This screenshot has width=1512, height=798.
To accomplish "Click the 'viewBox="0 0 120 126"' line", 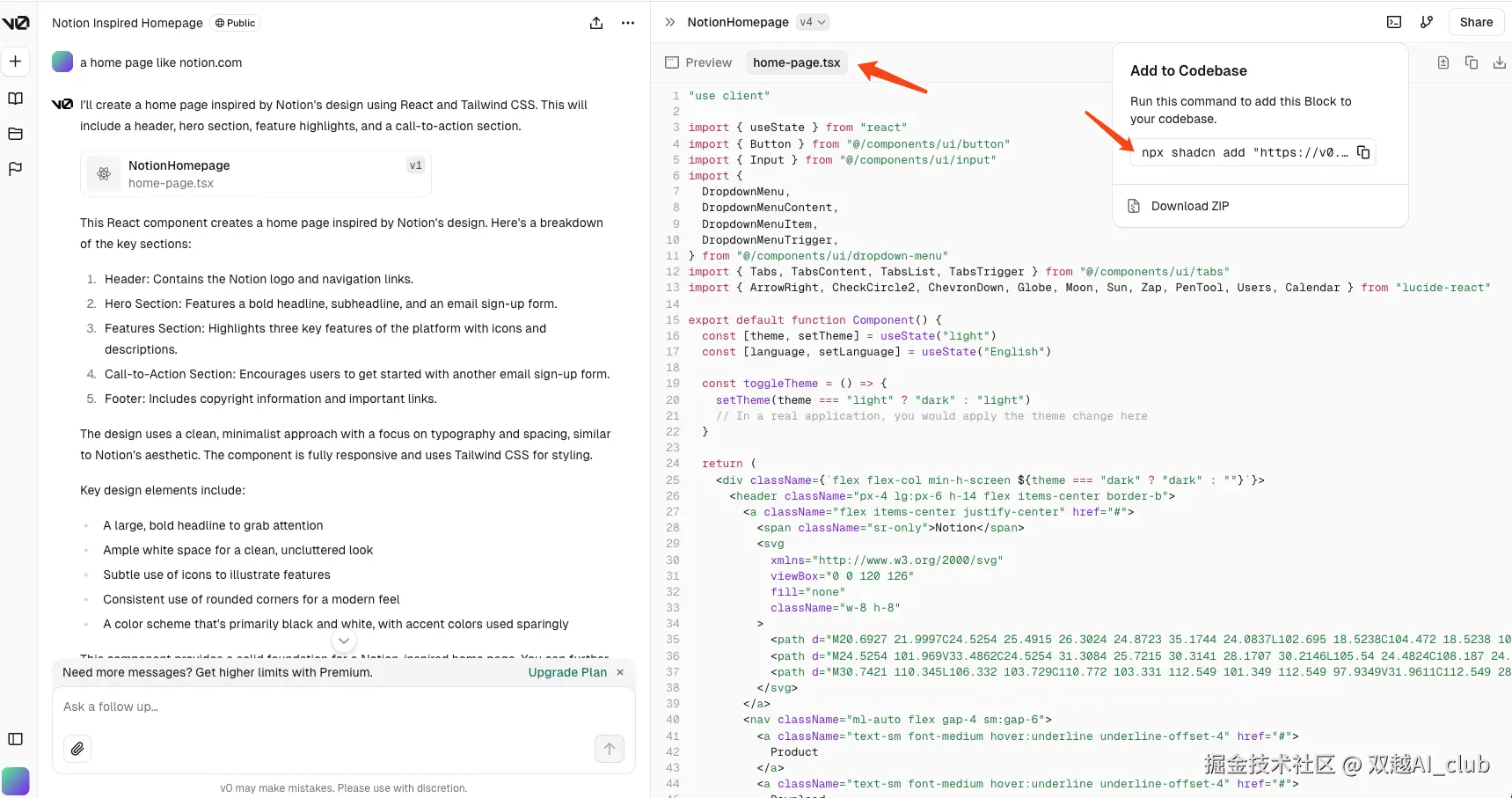I will (x=843, y=576).
